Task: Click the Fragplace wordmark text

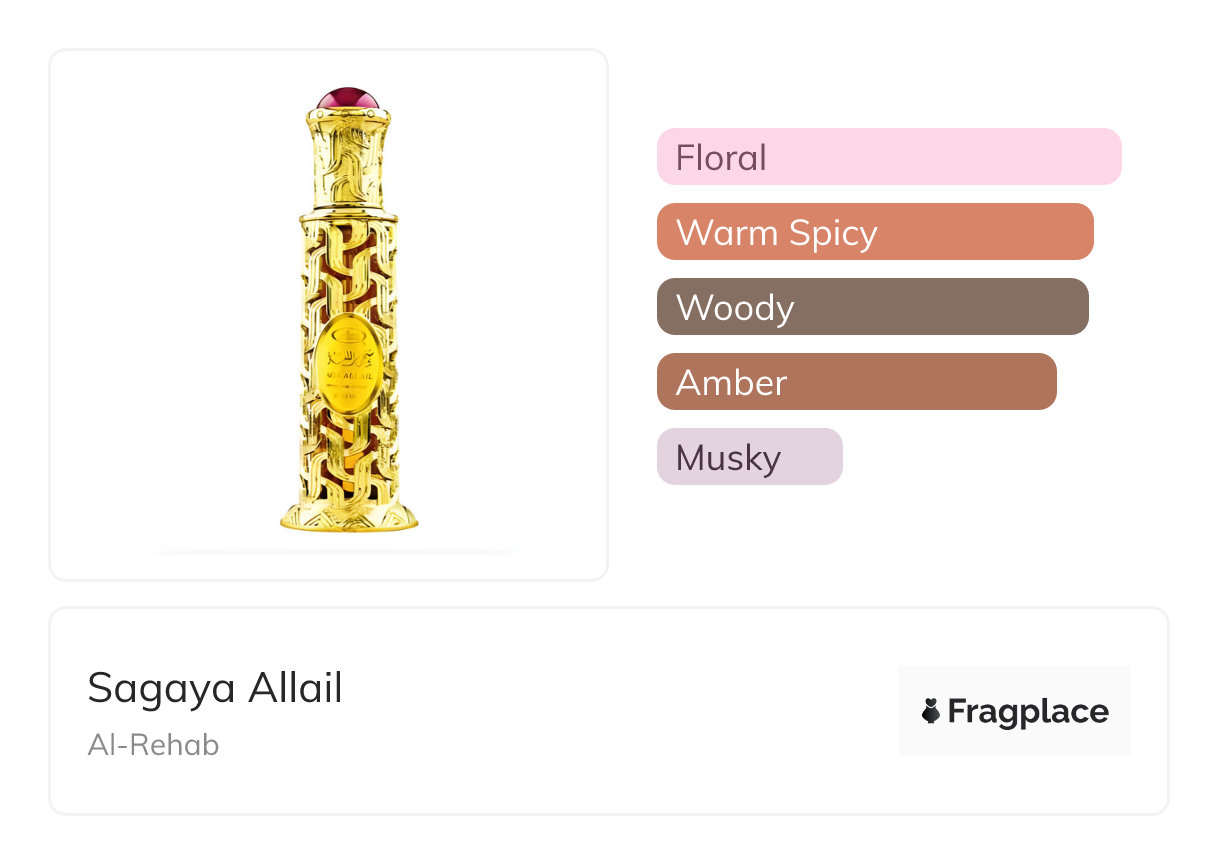Action: tap(1028, 711)
